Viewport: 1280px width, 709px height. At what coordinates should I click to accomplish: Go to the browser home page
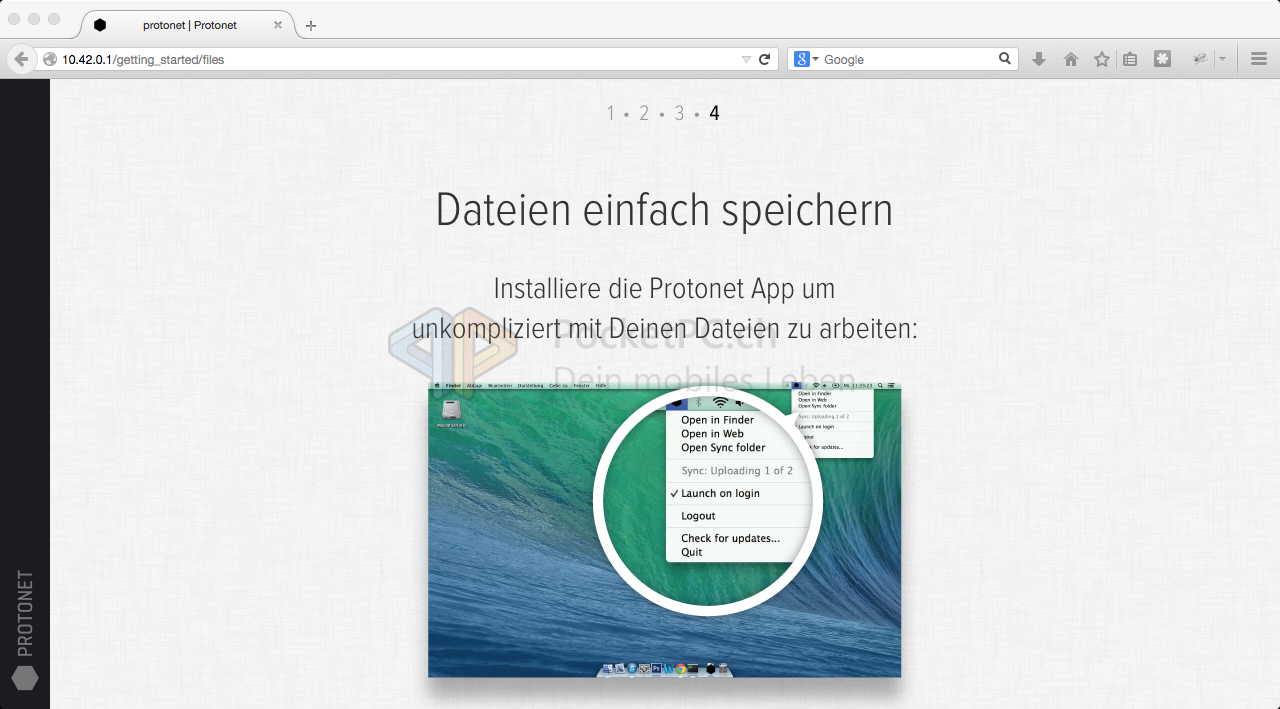(x=1070, y=59)
